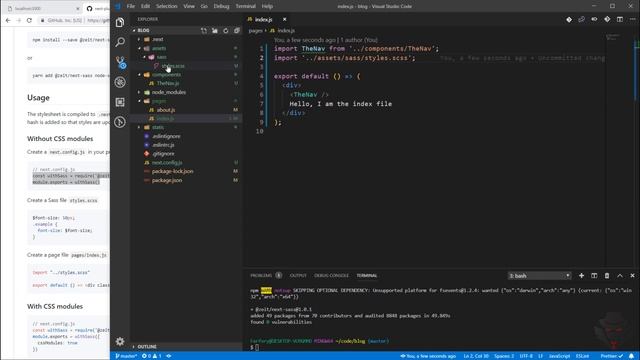Viewport: 640px width, 360px height.
Task: Open the Source Control view
Action: (120, 62)
